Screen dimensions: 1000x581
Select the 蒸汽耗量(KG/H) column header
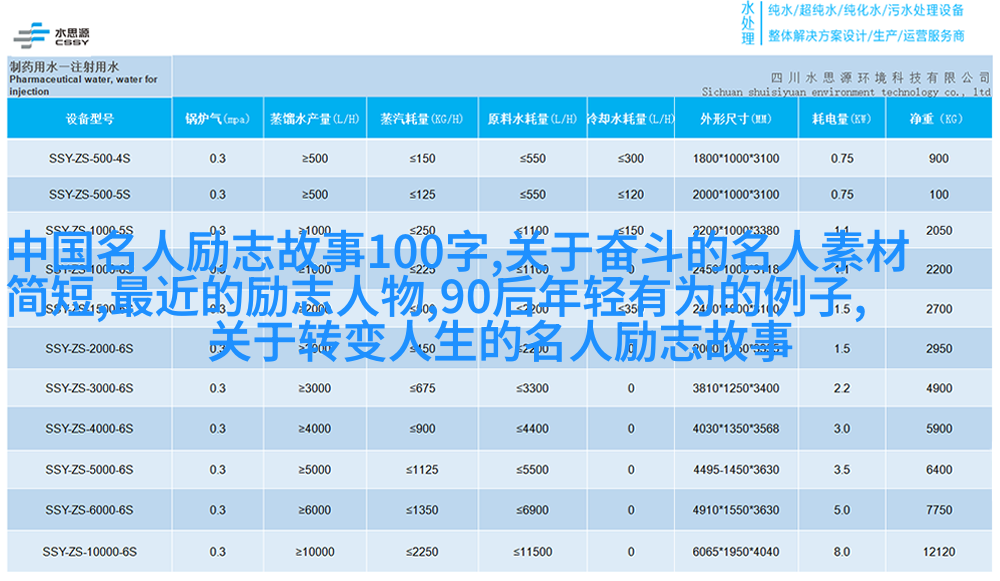[421, 119]
